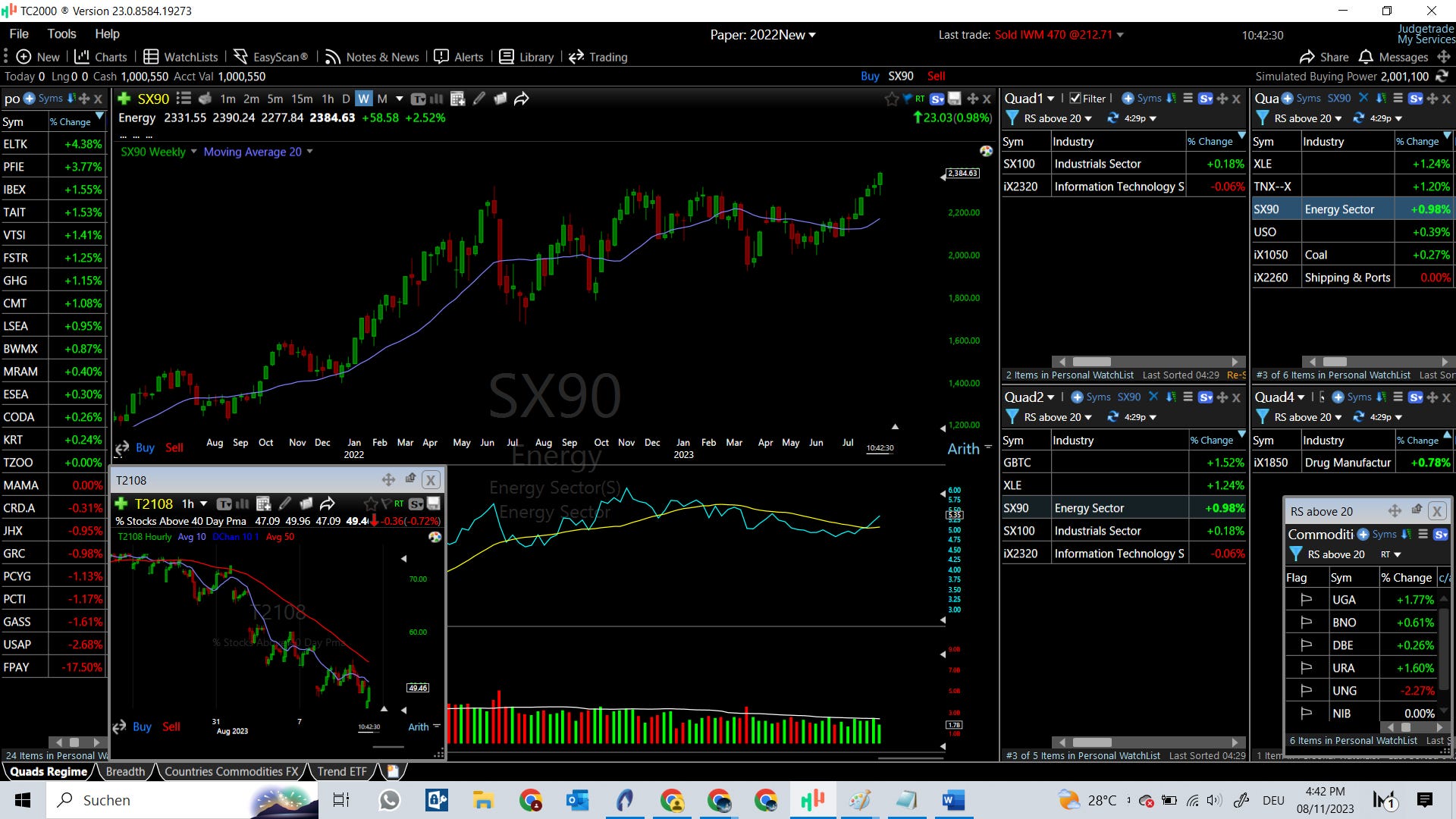Open the chart color palette icon

tap(986, 151)
